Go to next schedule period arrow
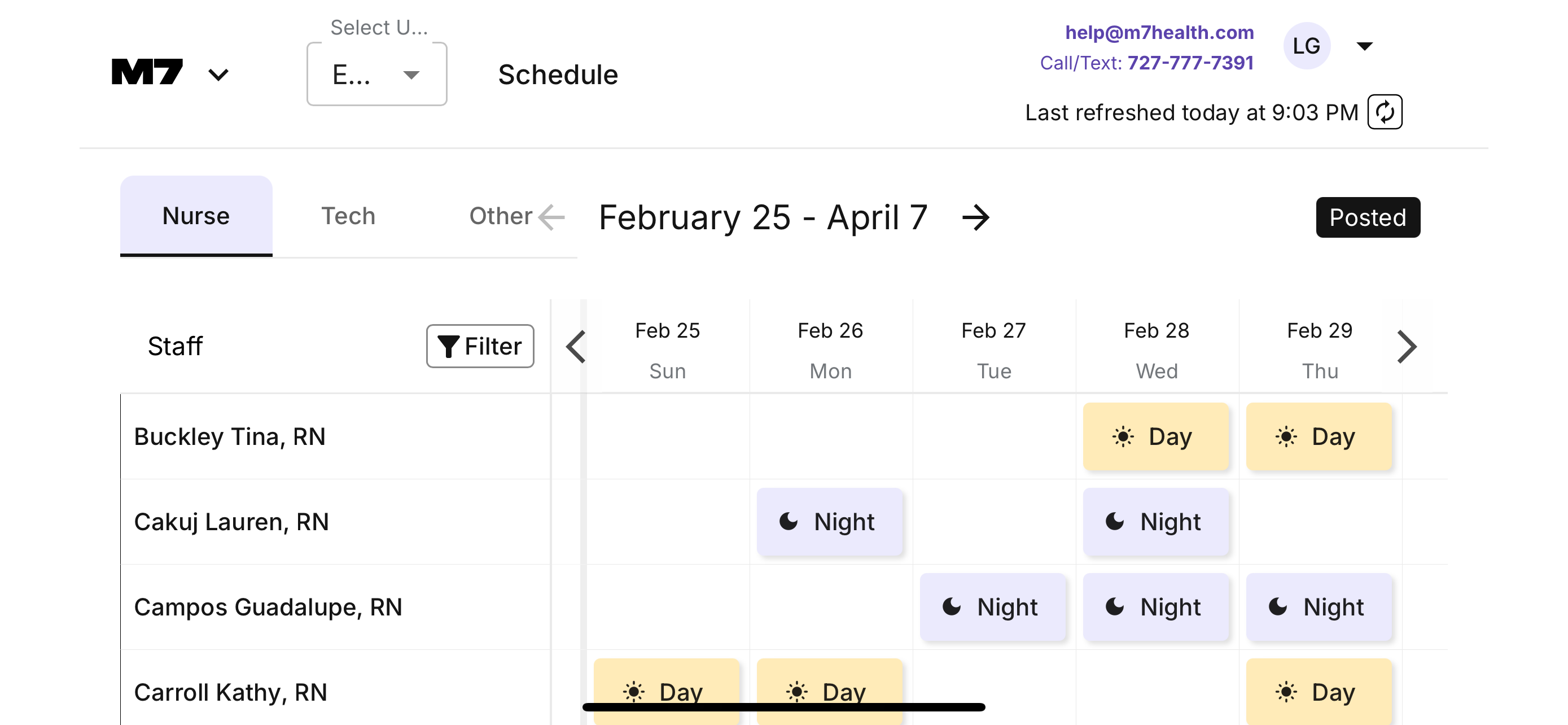 [x=976, y=217]
